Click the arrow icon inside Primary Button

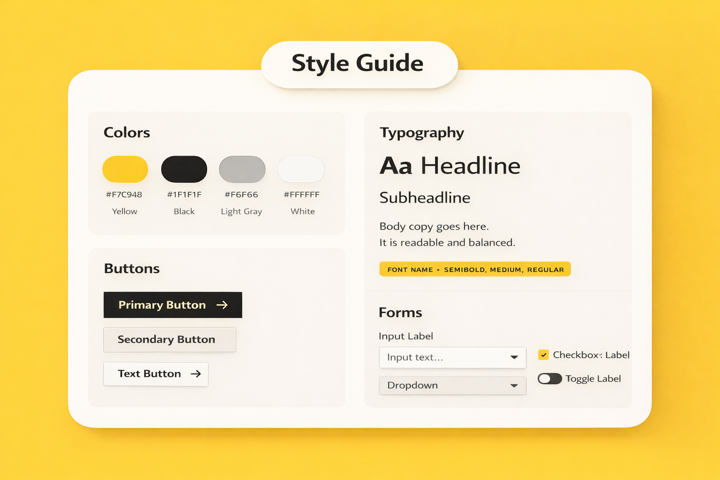(222, 305)
